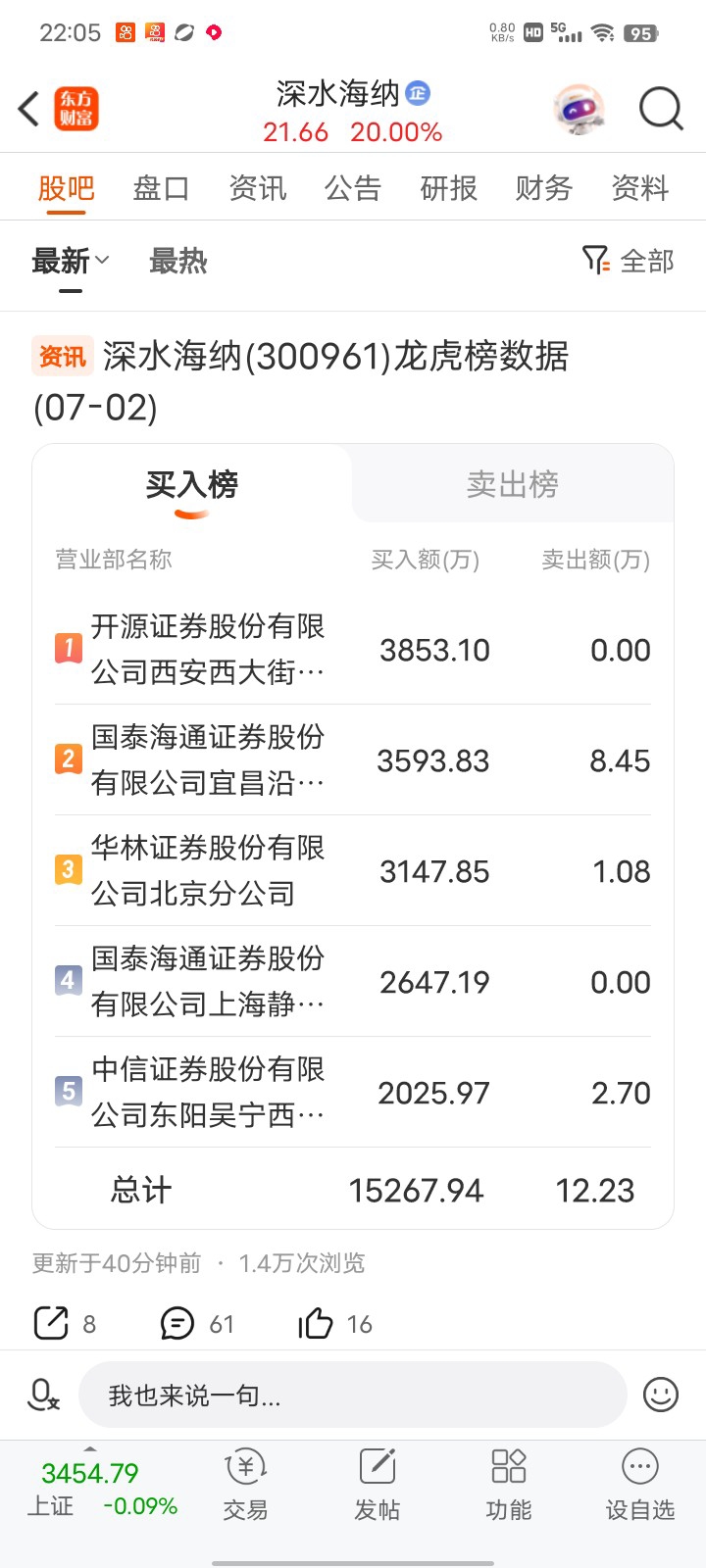
Task: Tap 发帖 post icon
Action: click(x=378, y=1485)
